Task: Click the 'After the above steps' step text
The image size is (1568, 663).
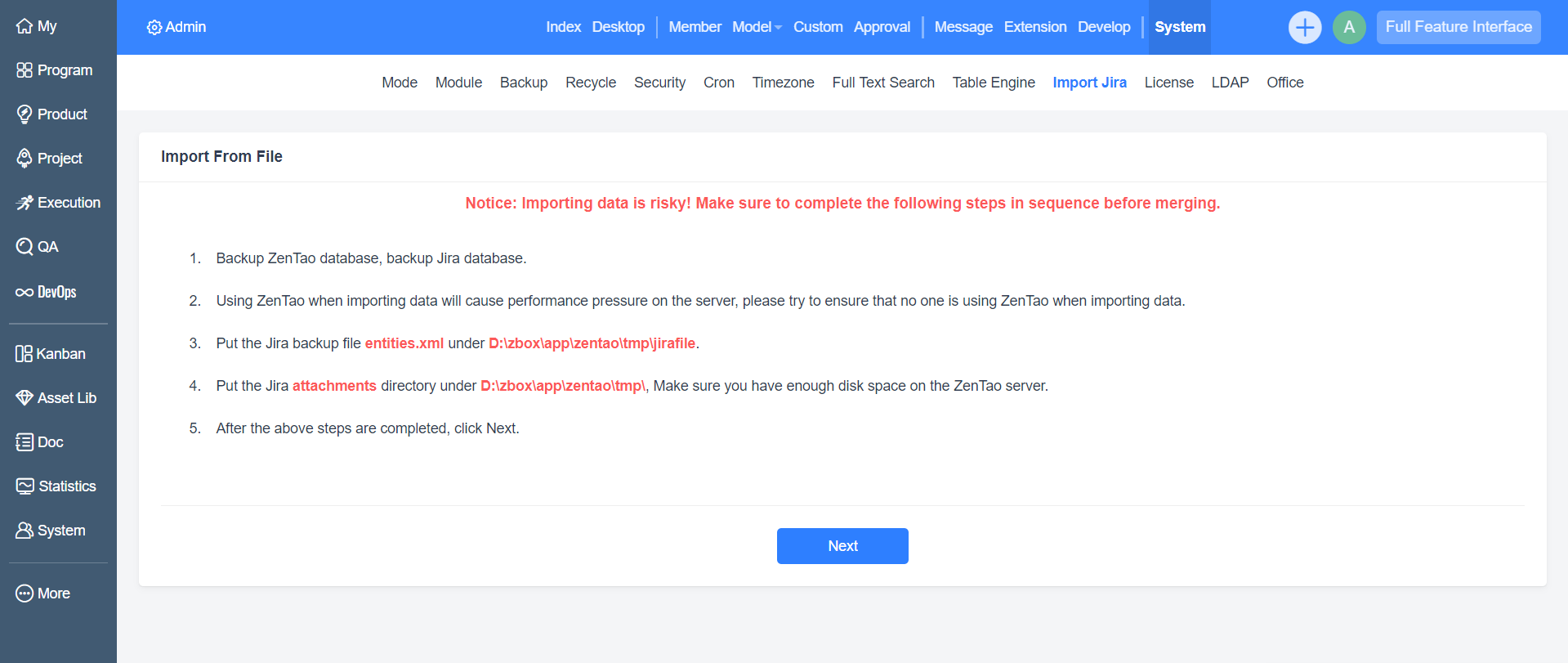Action: coord(368,428)
